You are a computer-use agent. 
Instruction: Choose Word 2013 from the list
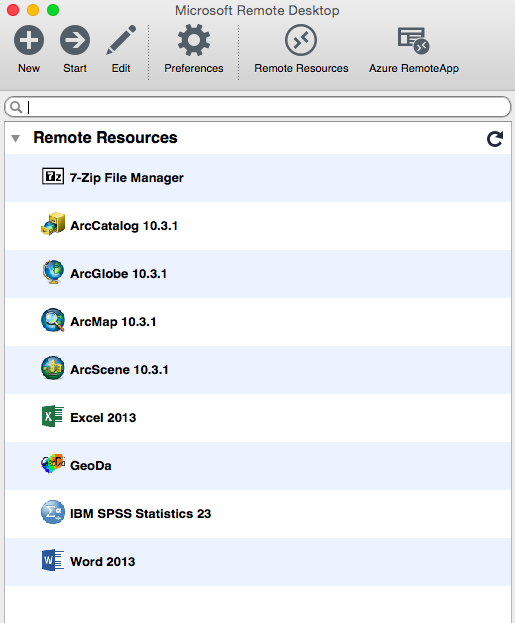(258, 562)
